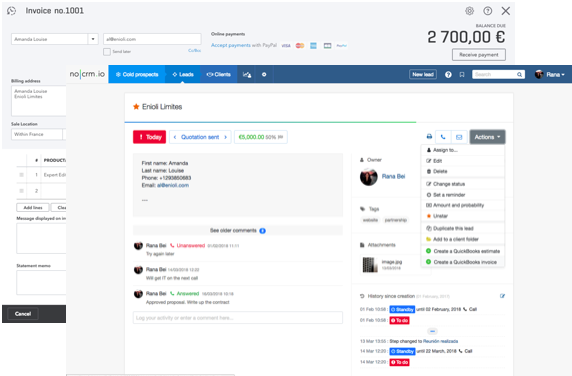Choose Unstar in Actions menu
572x376 pixels.
[x=463, y=216]
